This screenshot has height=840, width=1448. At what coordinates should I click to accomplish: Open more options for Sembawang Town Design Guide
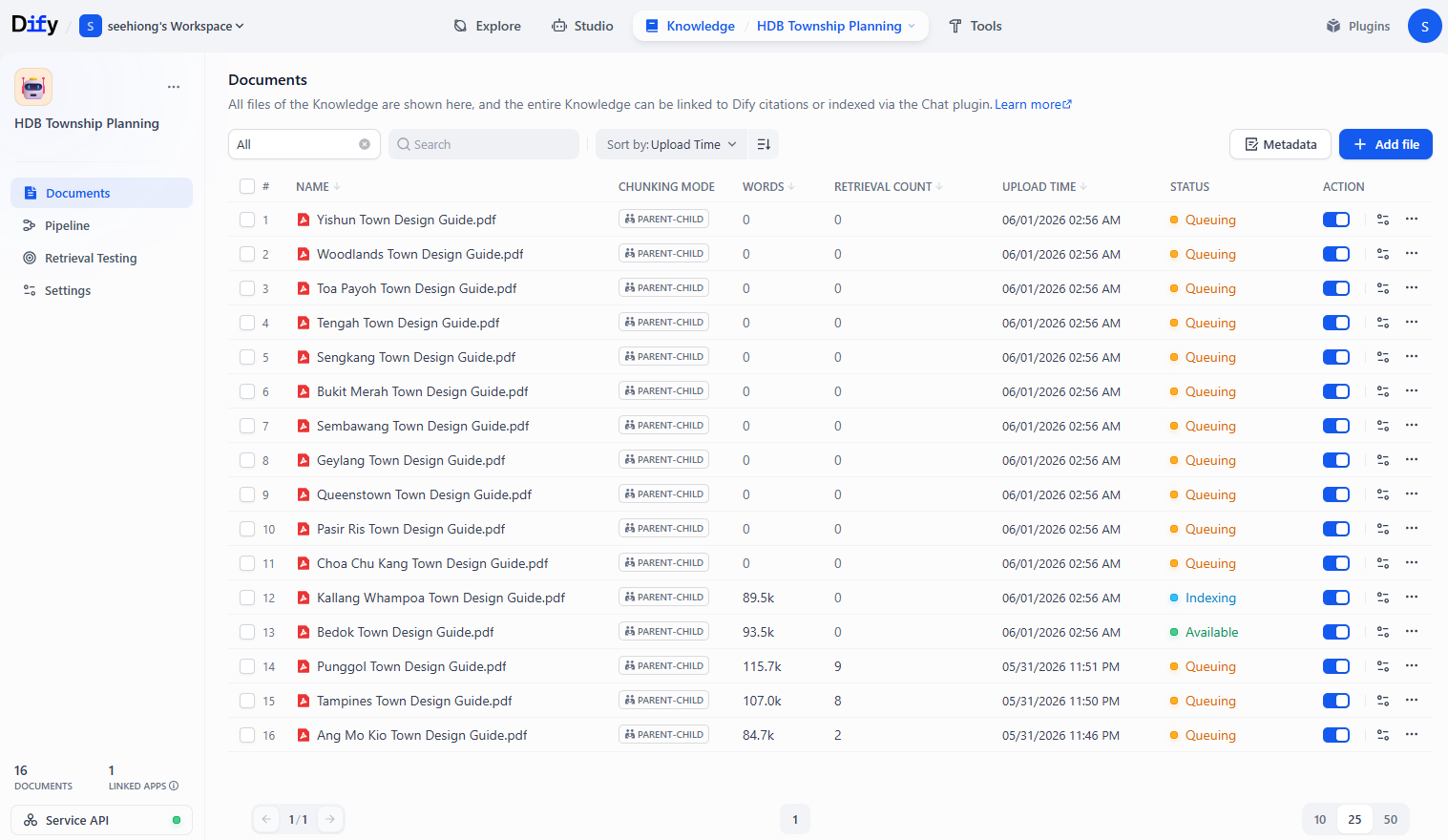(1412, 426)
